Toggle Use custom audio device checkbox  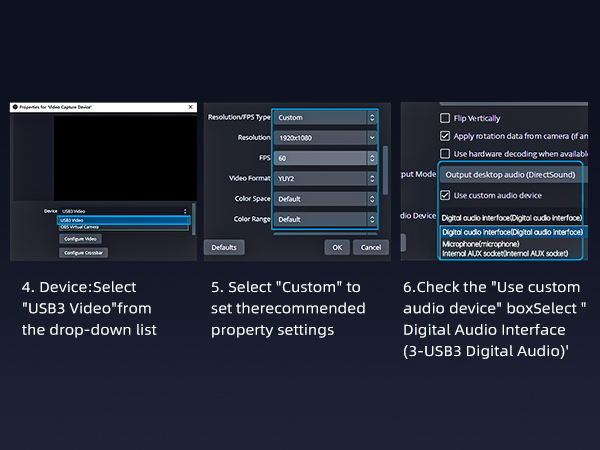pos(445,195)
